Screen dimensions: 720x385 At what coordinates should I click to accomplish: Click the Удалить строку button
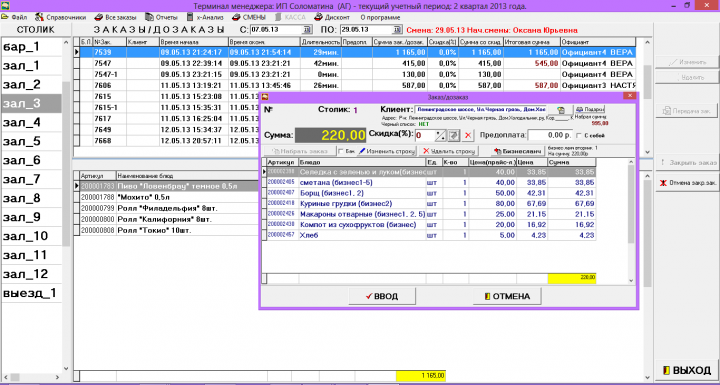(x=449, y=151)
